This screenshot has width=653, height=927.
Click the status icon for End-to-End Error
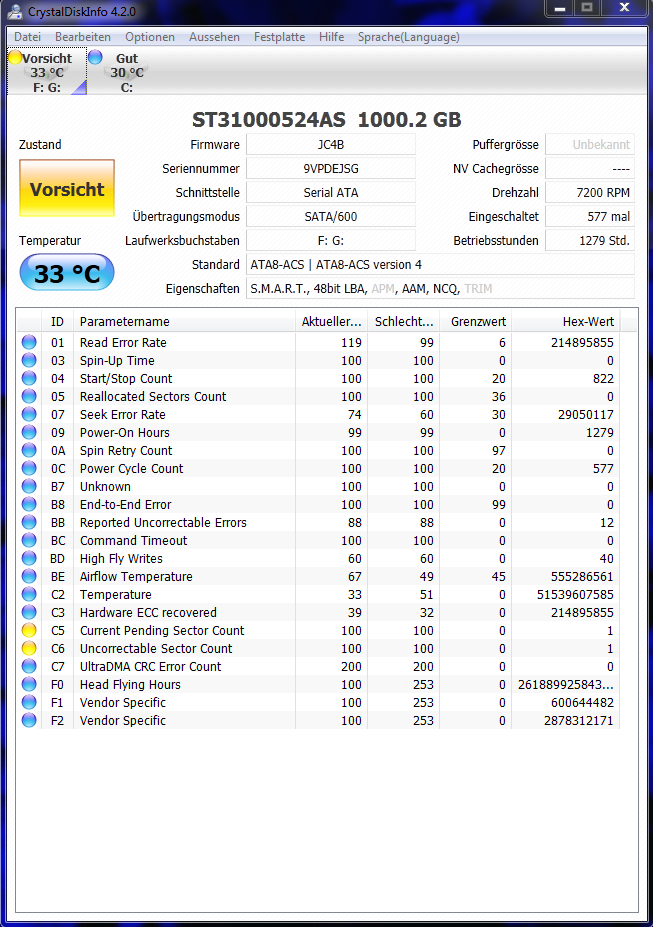pos(29,504)
